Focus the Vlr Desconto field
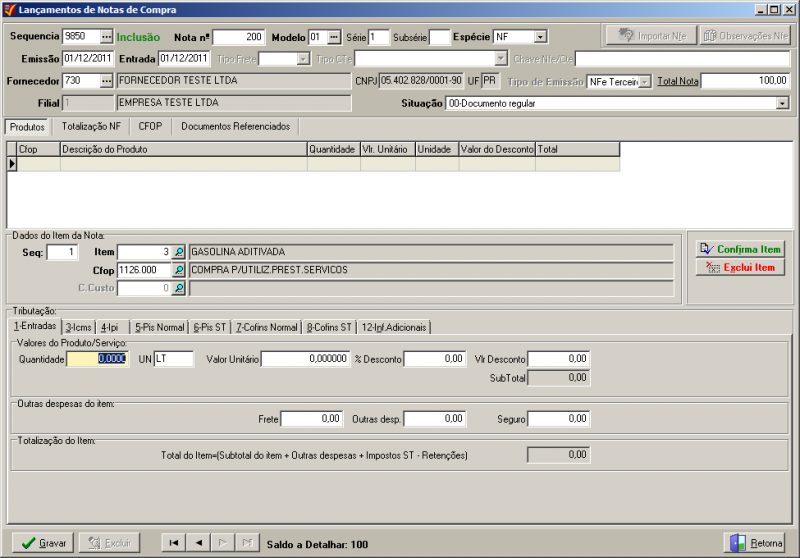 coord(559,359)
